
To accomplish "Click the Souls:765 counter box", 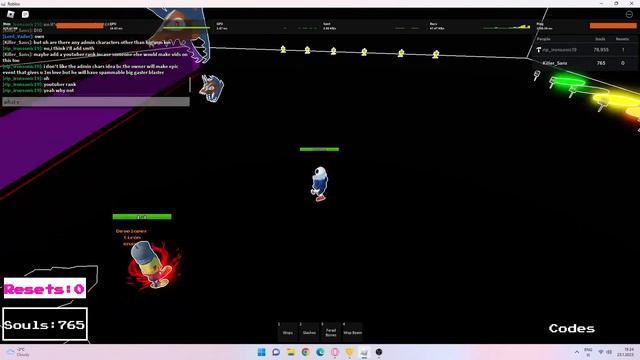I will [45, 324].
